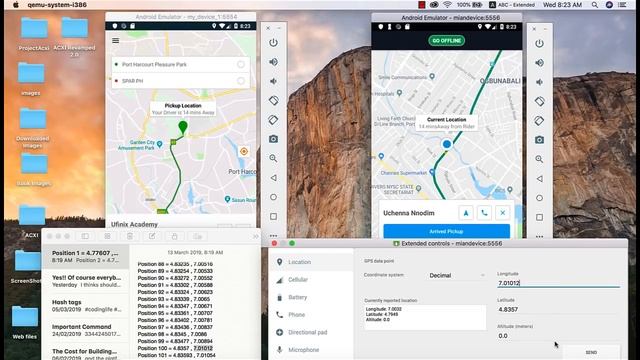The height and width of the screenshot is (360, 640).
Task: Rotate right on left emulator toolbar
Action: [273, 120]
